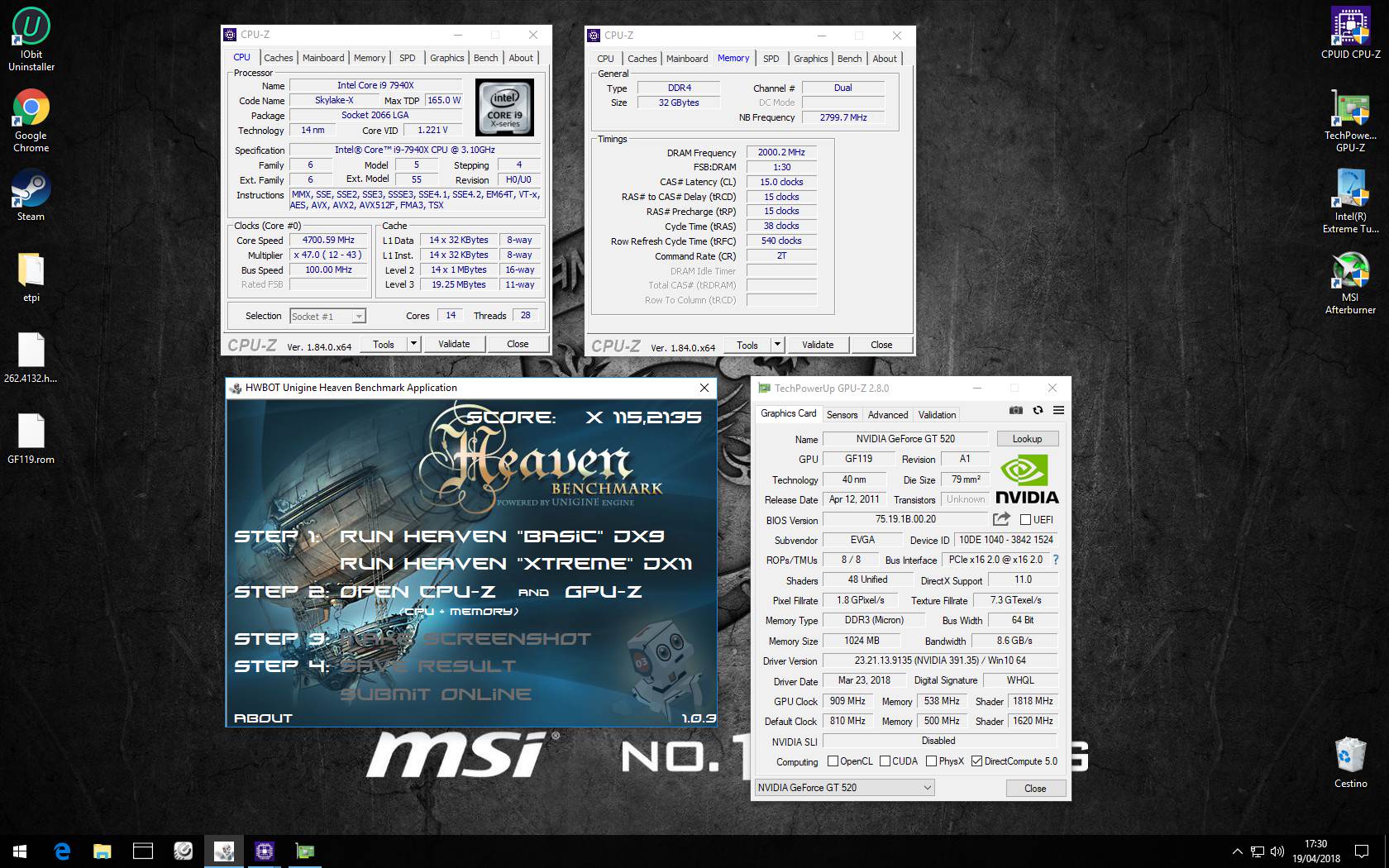Toggle the UEFI checkbox in GPU-Z

(1025, 520)
